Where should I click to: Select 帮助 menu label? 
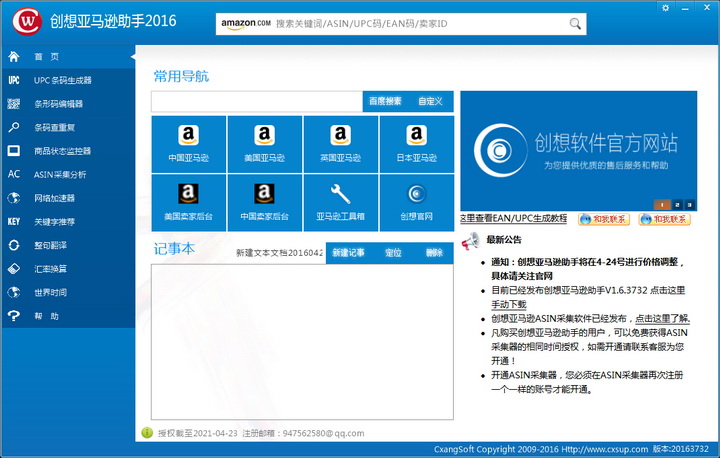pos(46,316)
